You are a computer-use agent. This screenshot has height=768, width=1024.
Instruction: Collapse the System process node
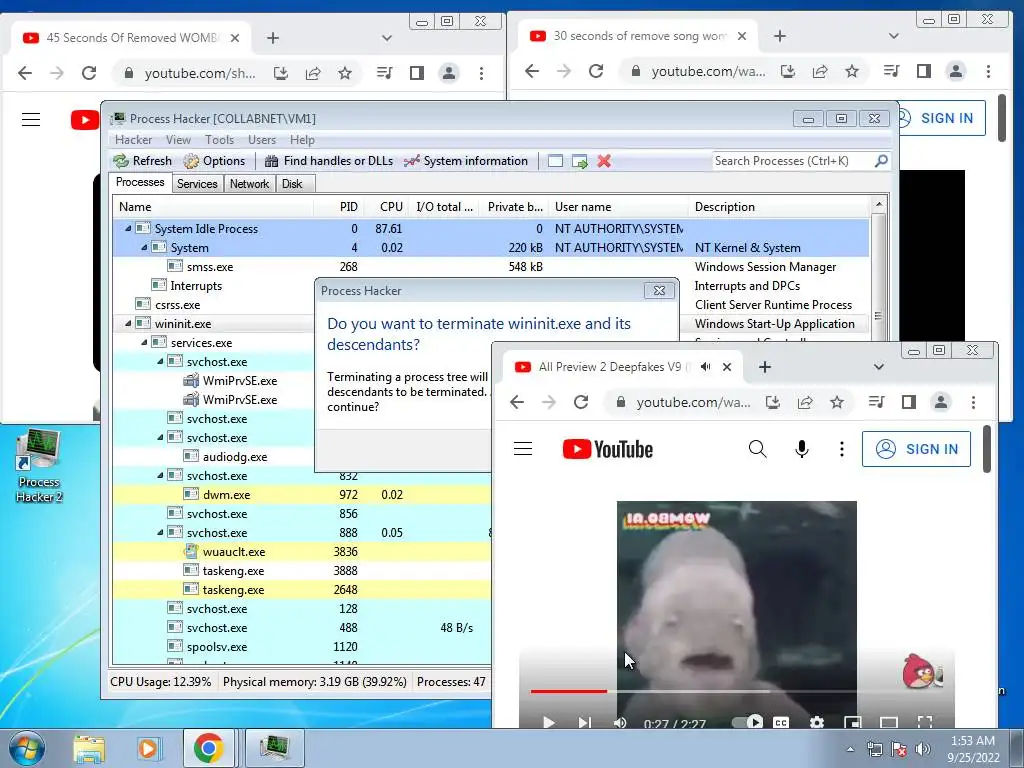point(144,248)
